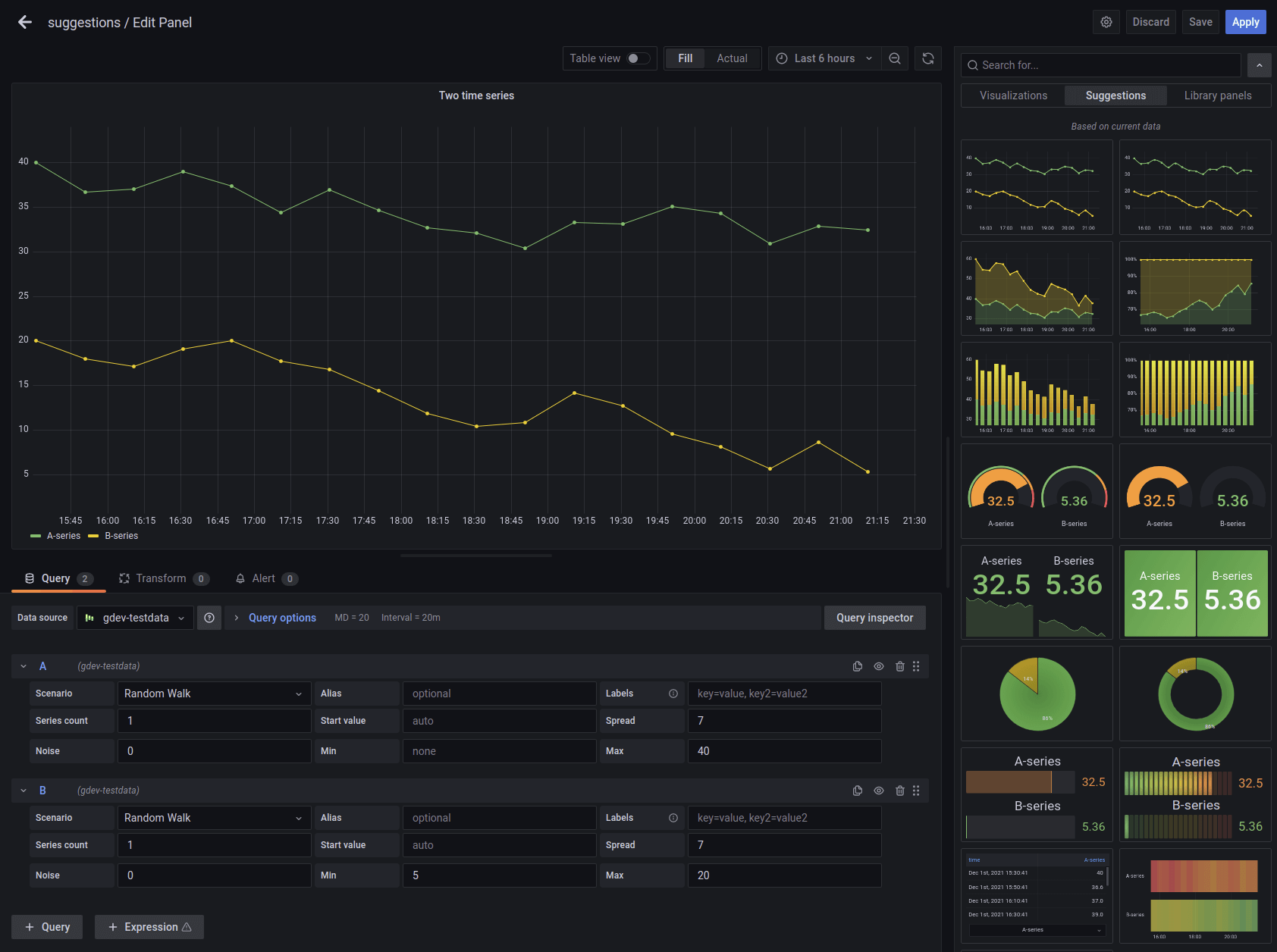This screenshot has height=952, width=1277.
Task: Switch to the Transform tab
Action: 161,578
